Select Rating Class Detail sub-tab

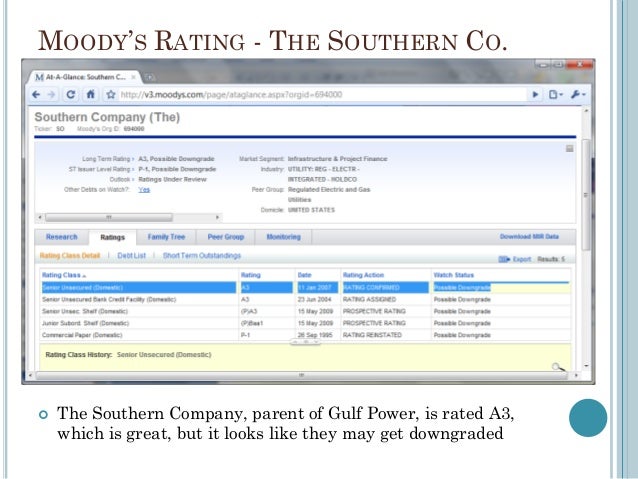coord(70,256)
